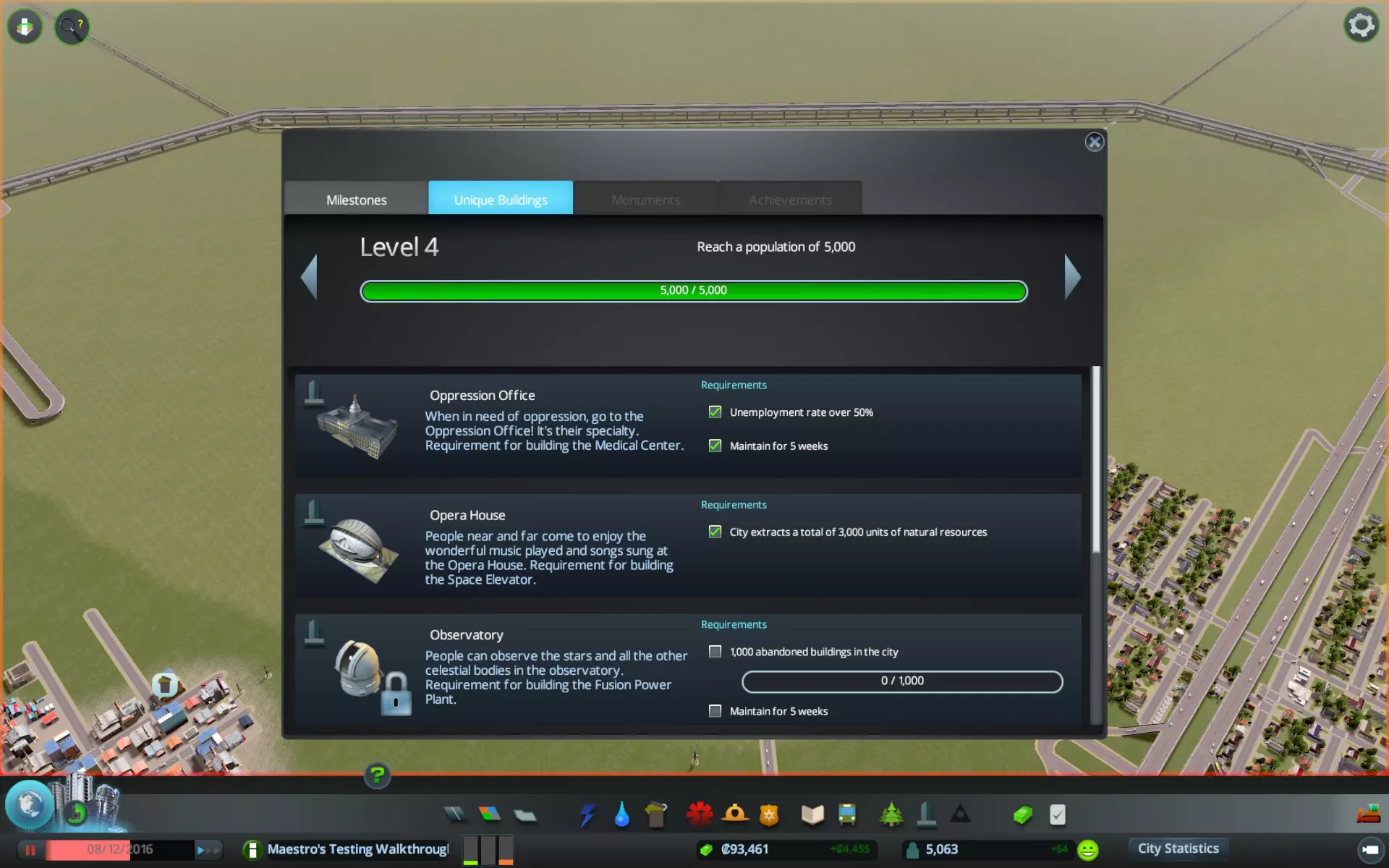
Task: Click the natural resources requirement checkbox
Action: point(715,532)
